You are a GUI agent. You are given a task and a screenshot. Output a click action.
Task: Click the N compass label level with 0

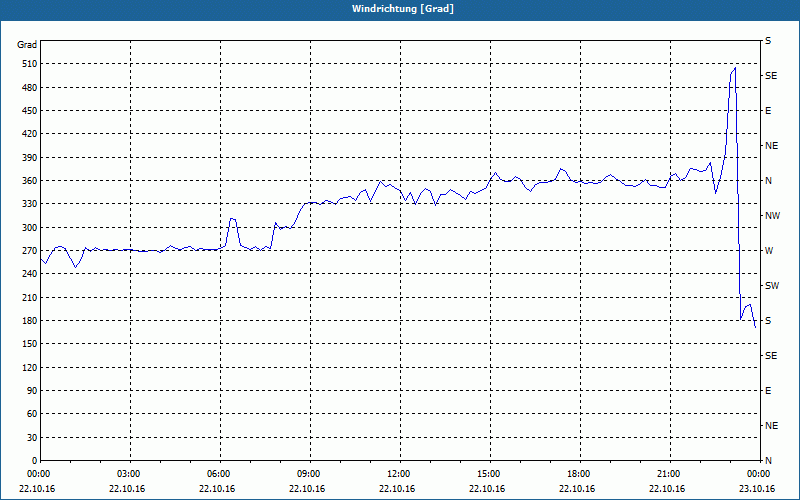768,461
